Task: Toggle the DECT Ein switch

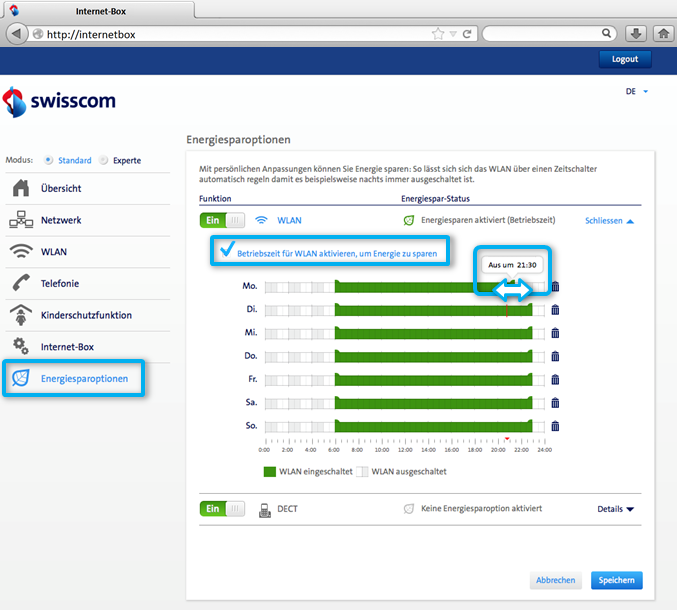Action: 222,509
